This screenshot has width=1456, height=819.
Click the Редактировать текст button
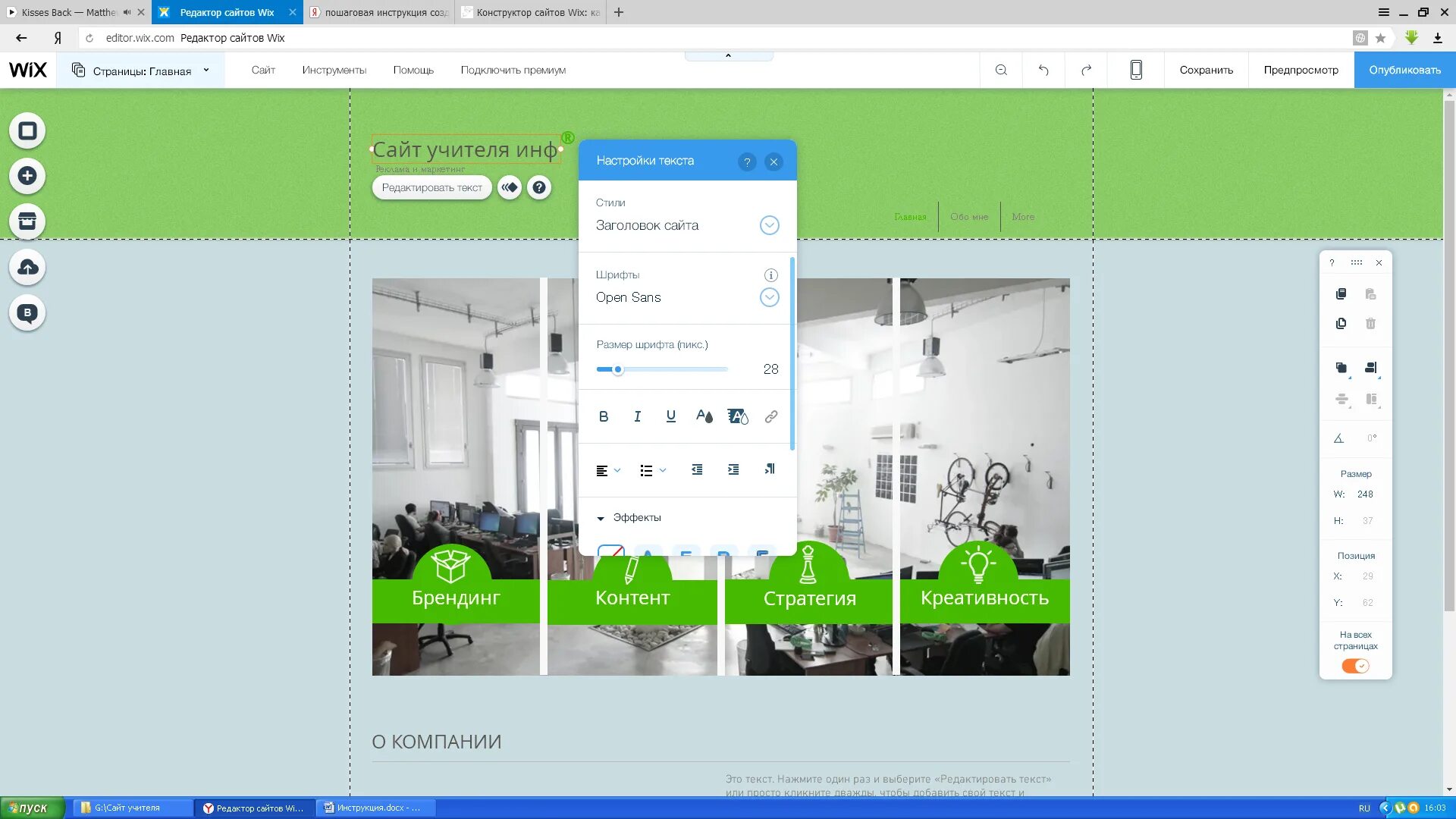pos(431,187)
